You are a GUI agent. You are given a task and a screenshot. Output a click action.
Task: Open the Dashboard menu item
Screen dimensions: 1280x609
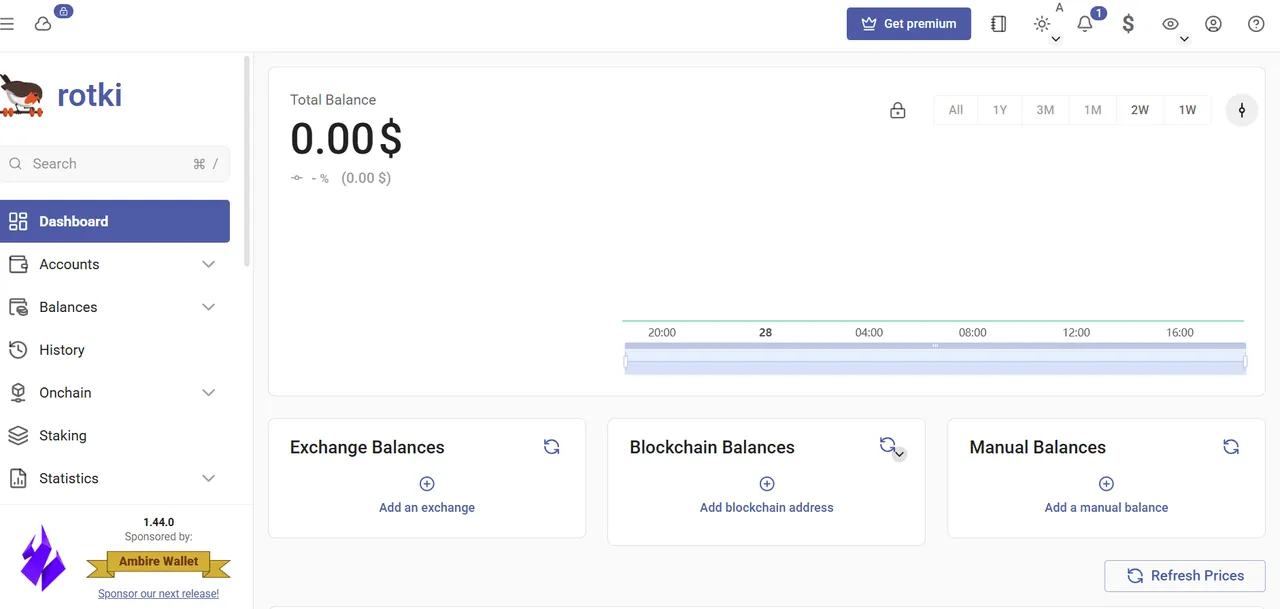pos(115,221)
